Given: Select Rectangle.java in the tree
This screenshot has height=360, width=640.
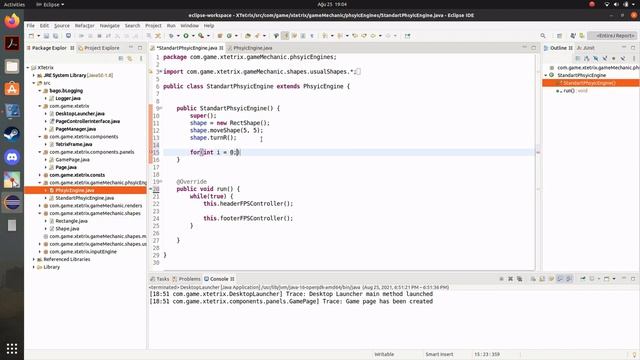Looking at the screenshot, I should point(71,221).
